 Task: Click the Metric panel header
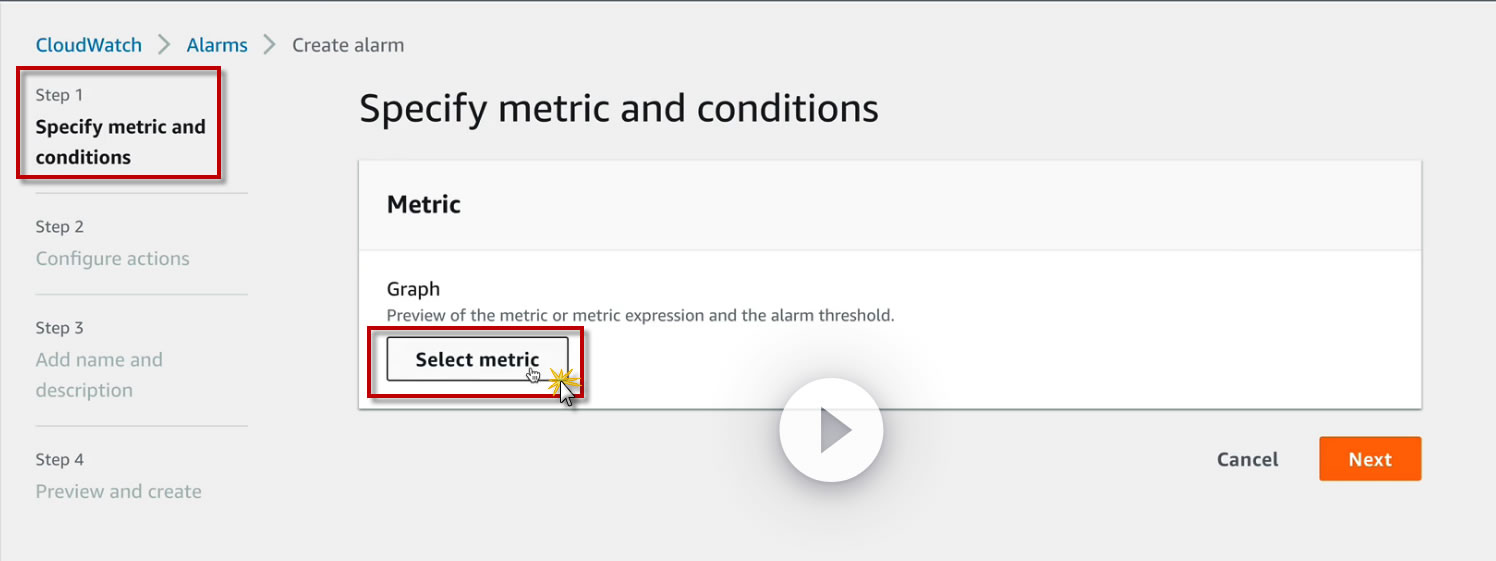[x=424, y=205]
